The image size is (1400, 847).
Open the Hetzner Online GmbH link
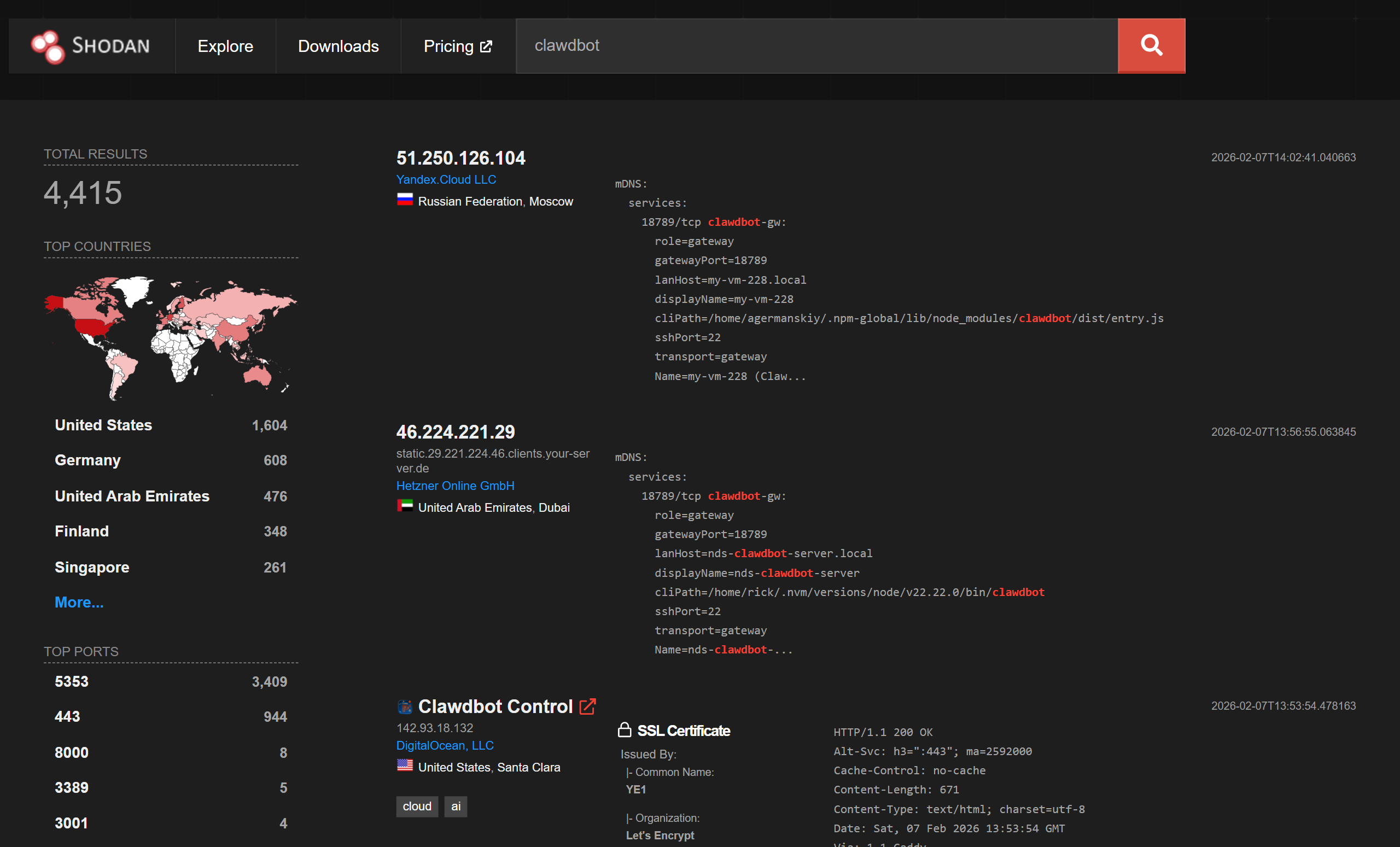pos(454,486)
